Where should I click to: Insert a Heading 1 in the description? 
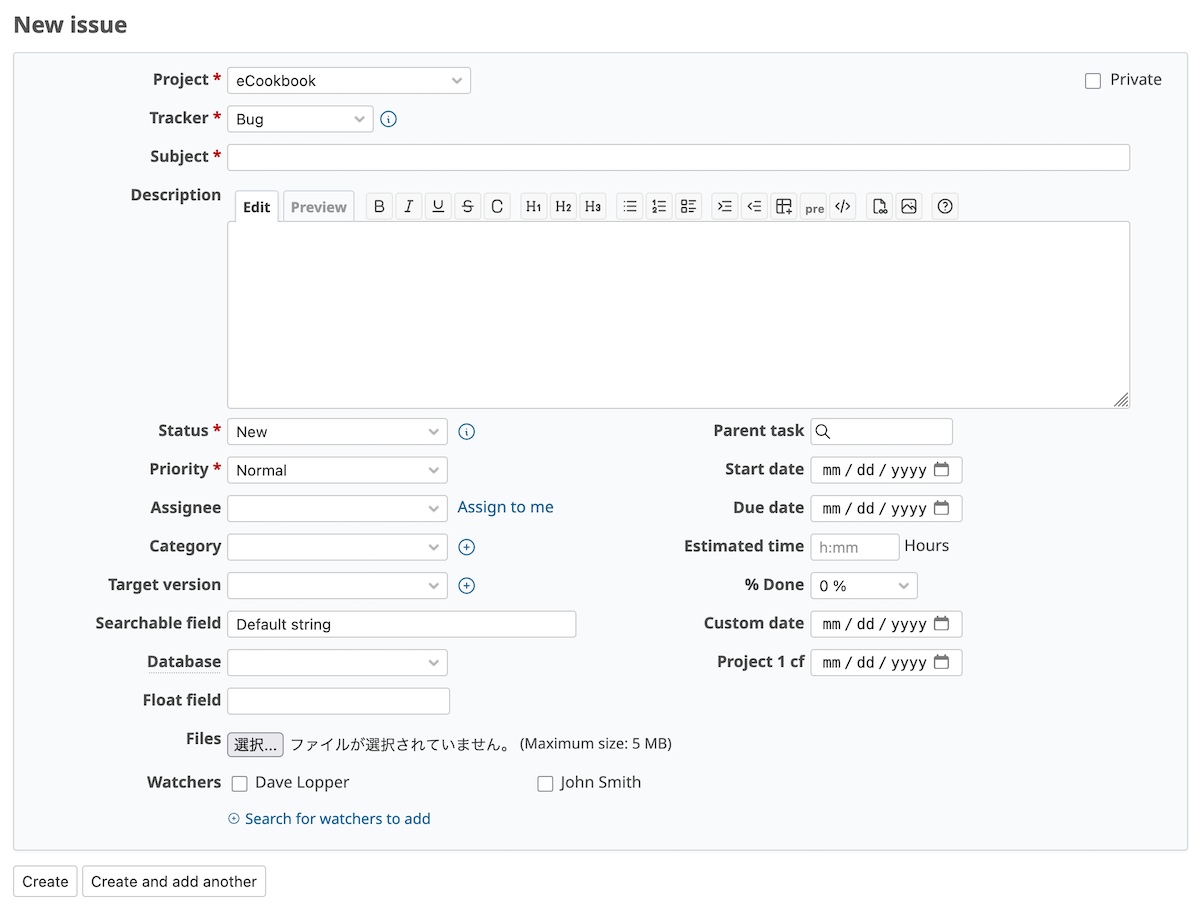[x=533, y=206]
